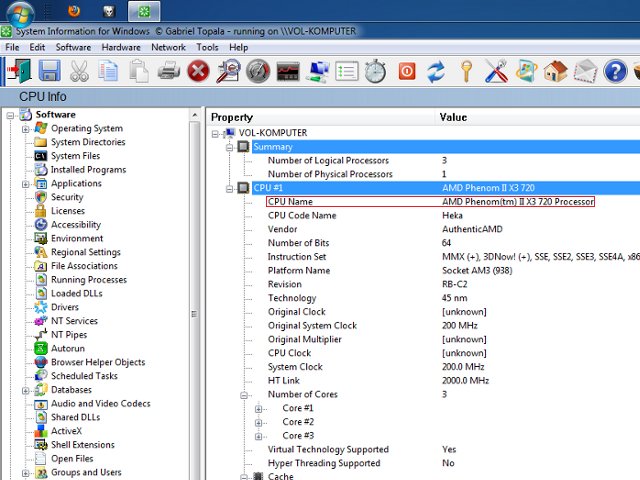The width and height of the screenshot is (640, 480).
Task: Click the scissors Cut icon
Action: pos(80,71)
